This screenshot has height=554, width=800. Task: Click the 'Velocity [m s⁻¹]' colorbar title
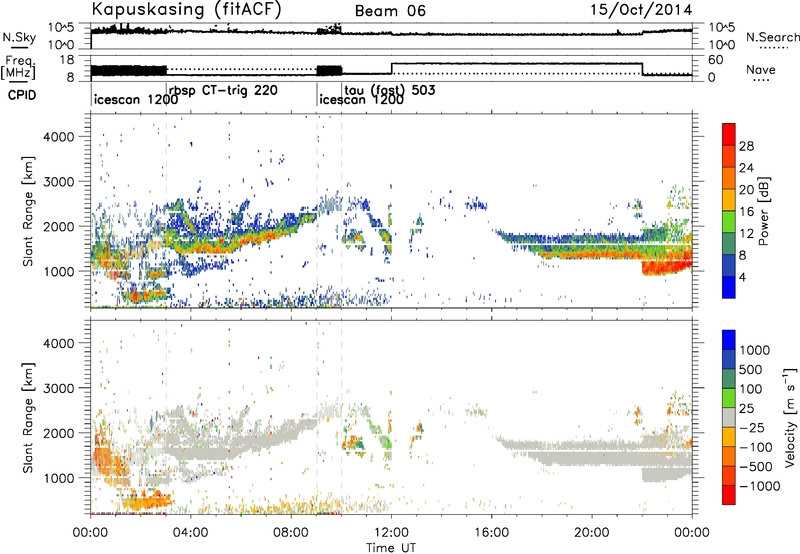coord(789,417)
